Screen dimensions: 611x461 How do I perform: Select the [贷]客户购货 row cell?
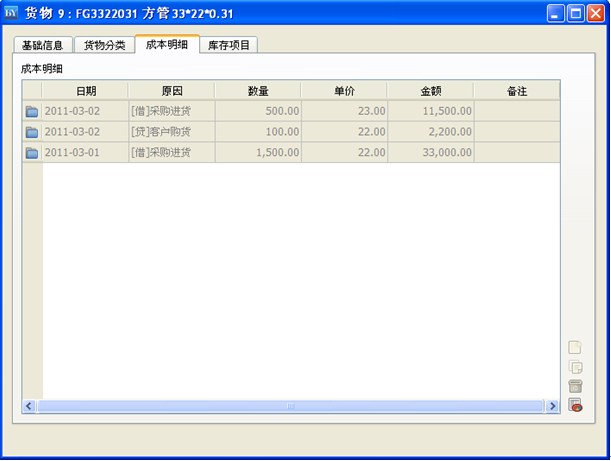[x=171, y=132]
